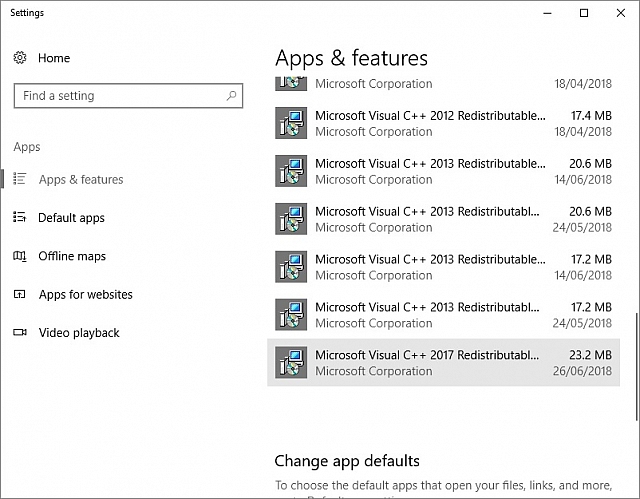
Task: Click icon of Visual C++ 2012 17.4 MB entry
Action: click(291, 123)
